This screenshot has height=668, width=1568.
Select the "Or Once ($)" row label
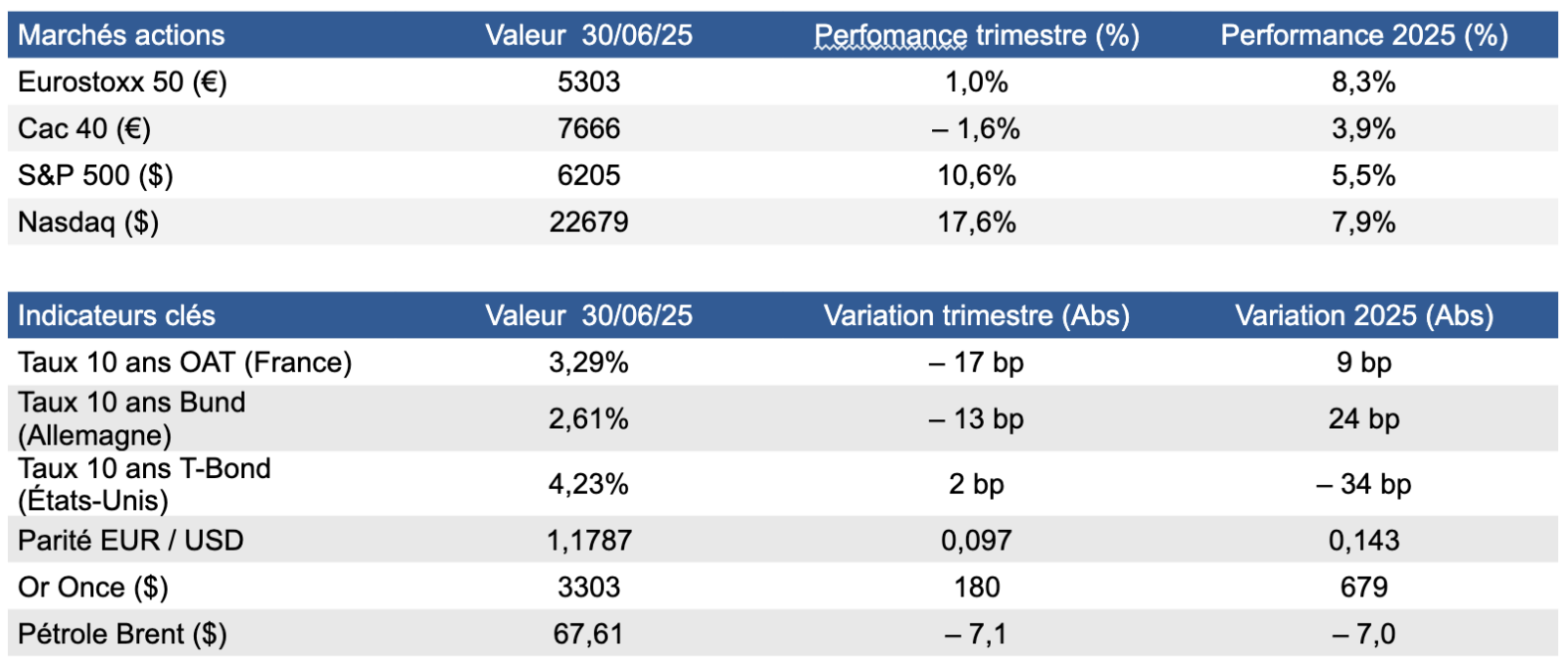93,588
